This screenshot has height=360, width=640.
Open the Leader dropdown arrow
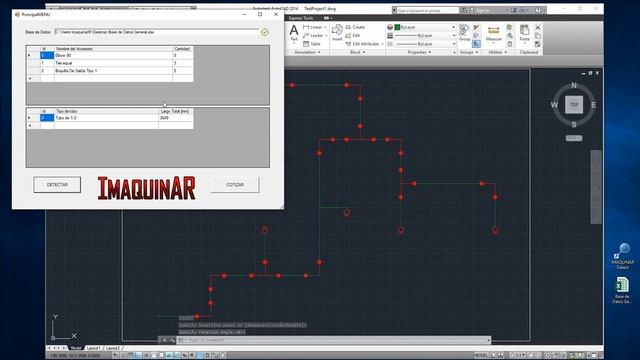coord(326,36)
